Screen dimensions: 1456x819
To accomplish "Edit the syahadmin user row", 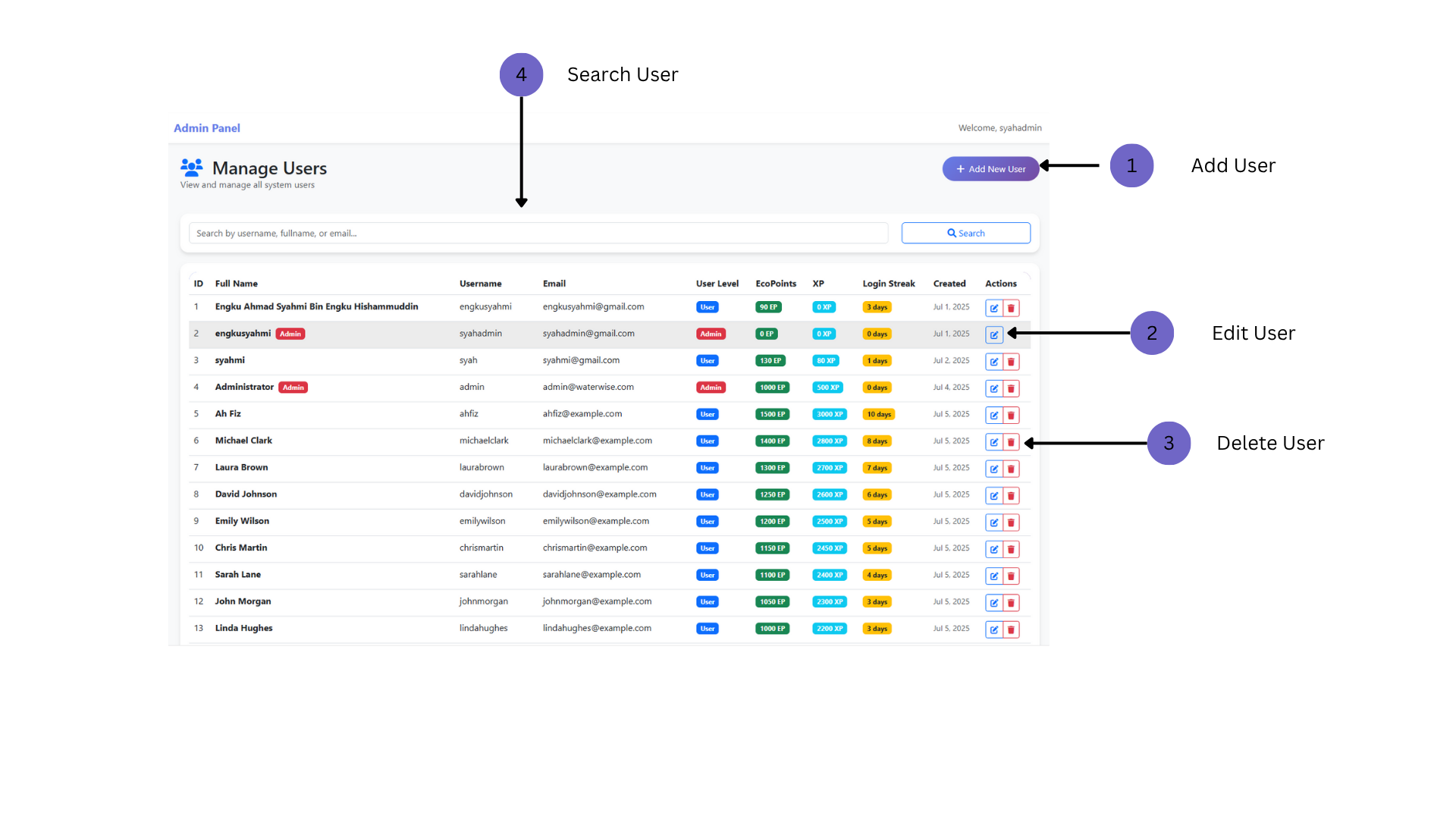I will tap(993, 334).
